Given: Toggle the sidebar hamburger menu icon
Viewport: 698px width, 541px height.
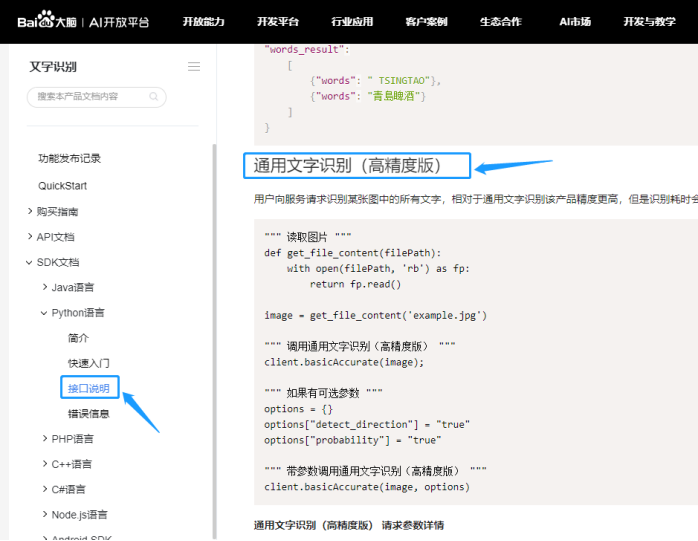Looking at the screenshot, I should click(x=194, y=67).
